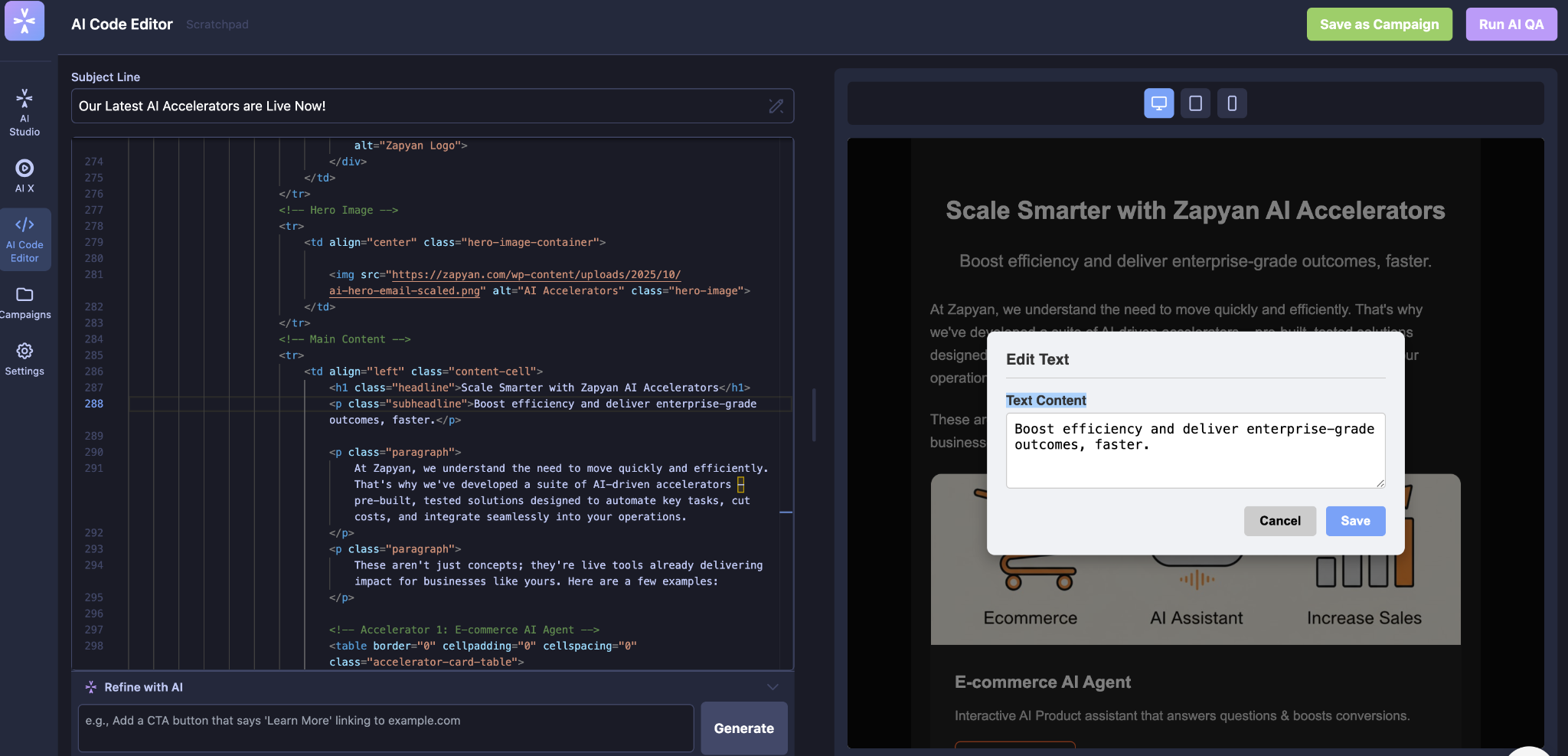Open Campaigns from the sidebar
This screenshot has height=756, width=1568.
[x=25, y=302]
